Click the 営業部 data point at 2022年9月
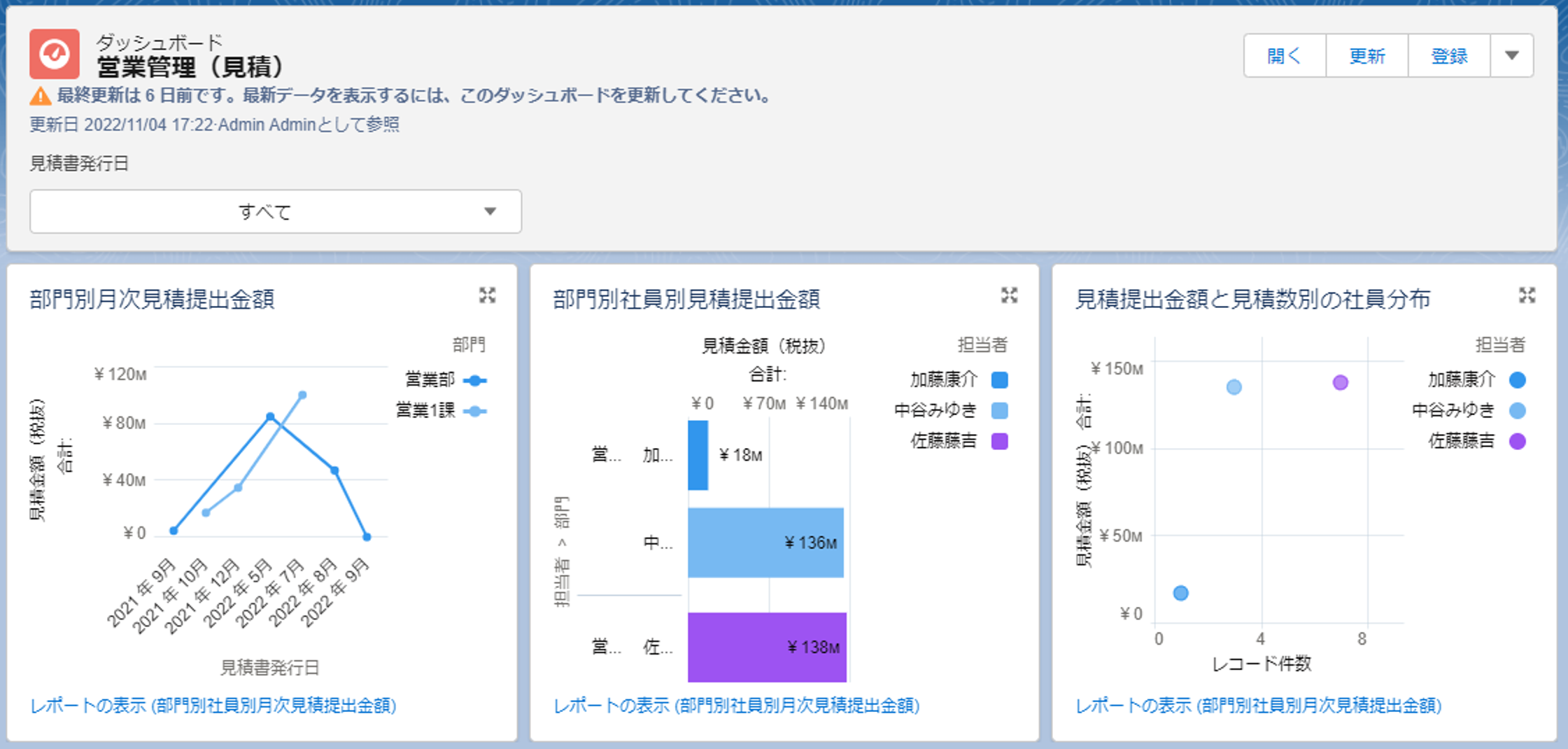 point(367,537)
